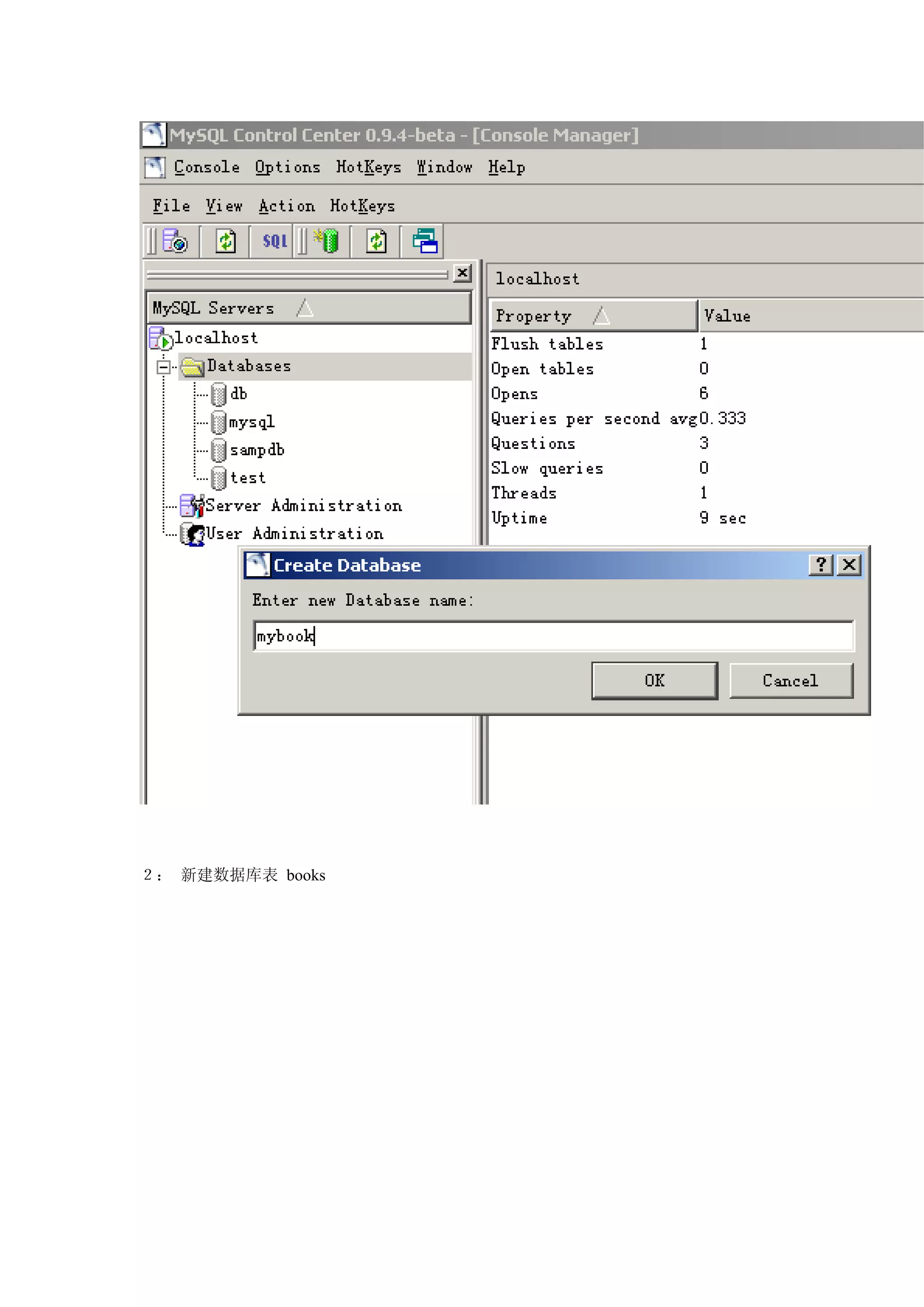Open the Options menu
This screenshot has width=924, height=1307.
[287, 167]
